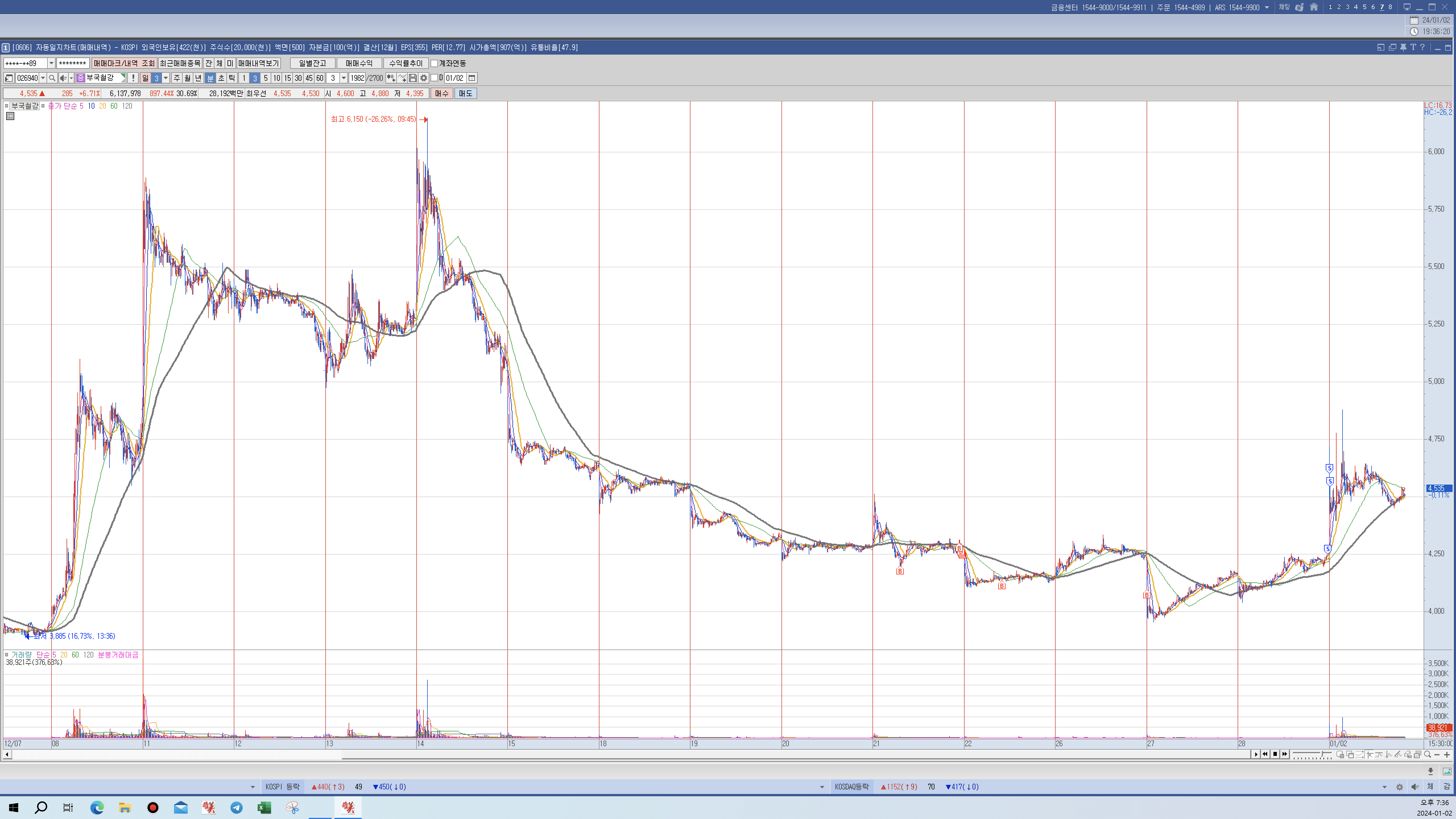Screen dimensions: 1456x819
Task: Click the data table grid icon under stock name
Action: (10, 116)
